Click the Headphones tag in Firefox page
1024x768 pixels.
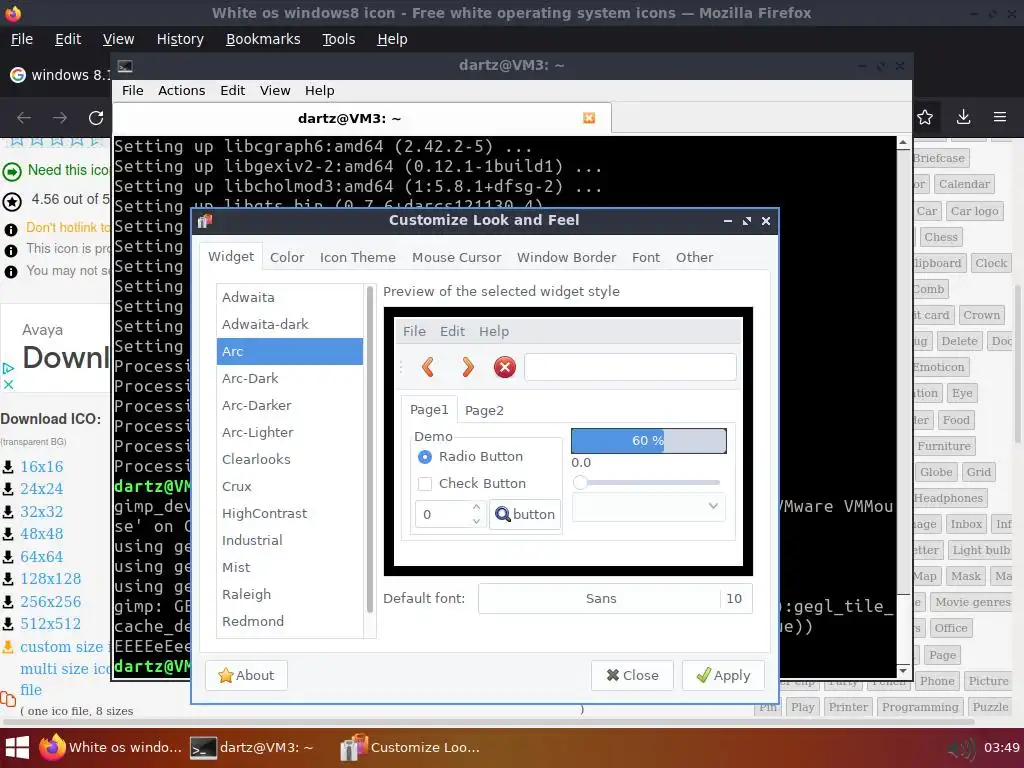pyautogui.click(x=948, y=498)
